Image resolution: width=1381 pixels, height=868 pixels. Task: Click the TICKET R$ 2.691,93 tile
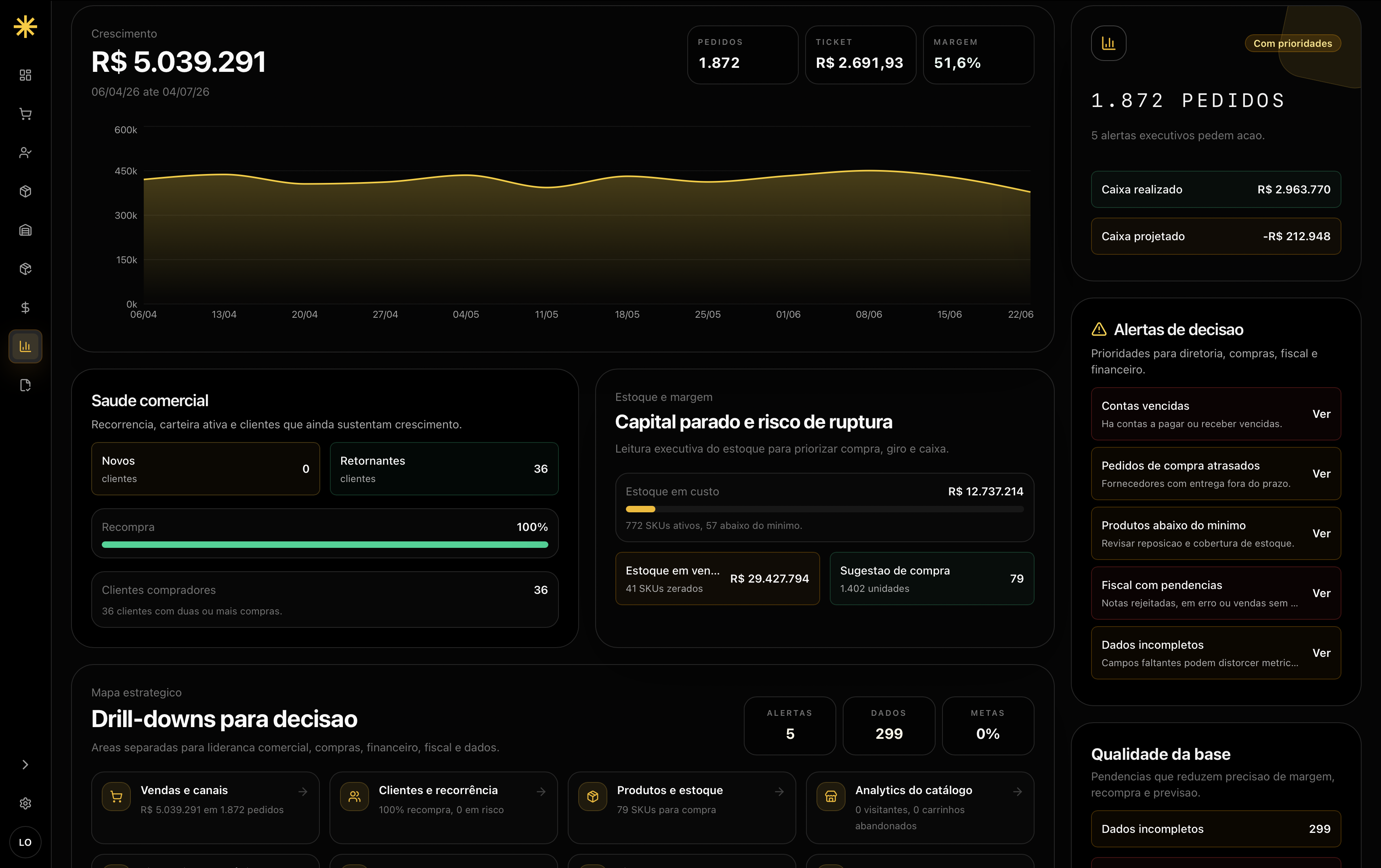(860, 55)
